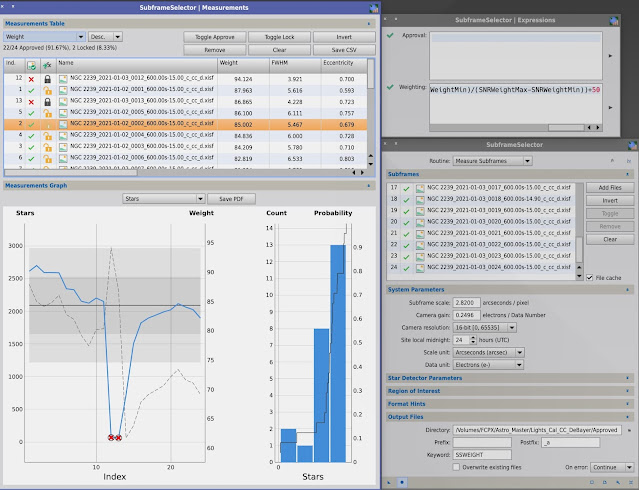
Task: Open the Stars graph property dropdown
Action: [163, 199]
